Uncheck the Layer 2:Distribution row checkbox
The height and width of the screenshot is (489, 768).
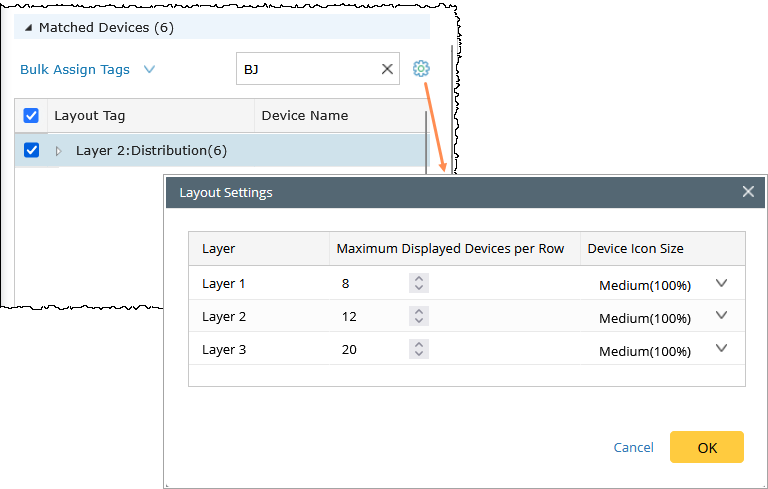(x=31, y=150)
